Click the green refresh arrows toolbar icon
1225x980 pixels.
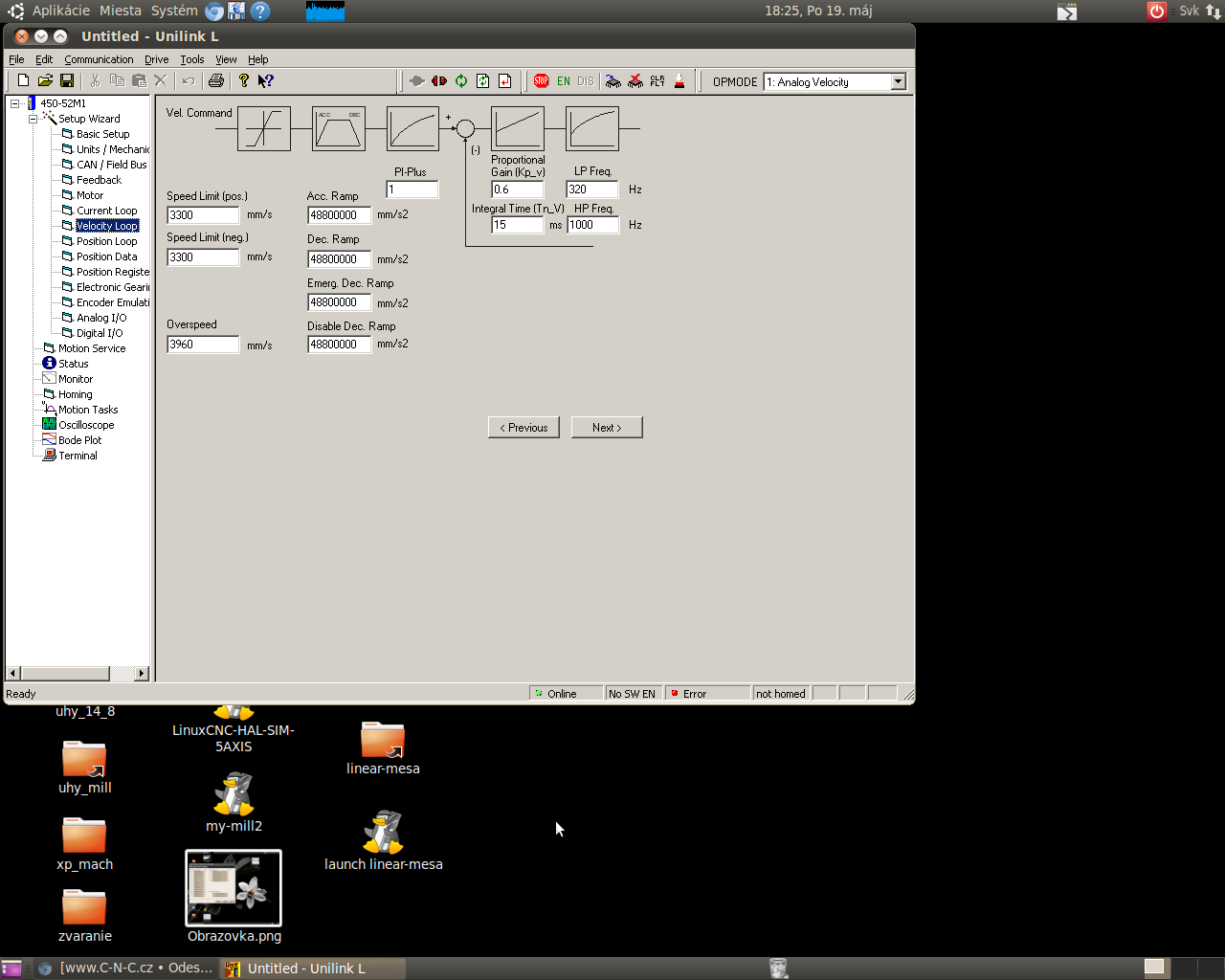tap(461, 81)
